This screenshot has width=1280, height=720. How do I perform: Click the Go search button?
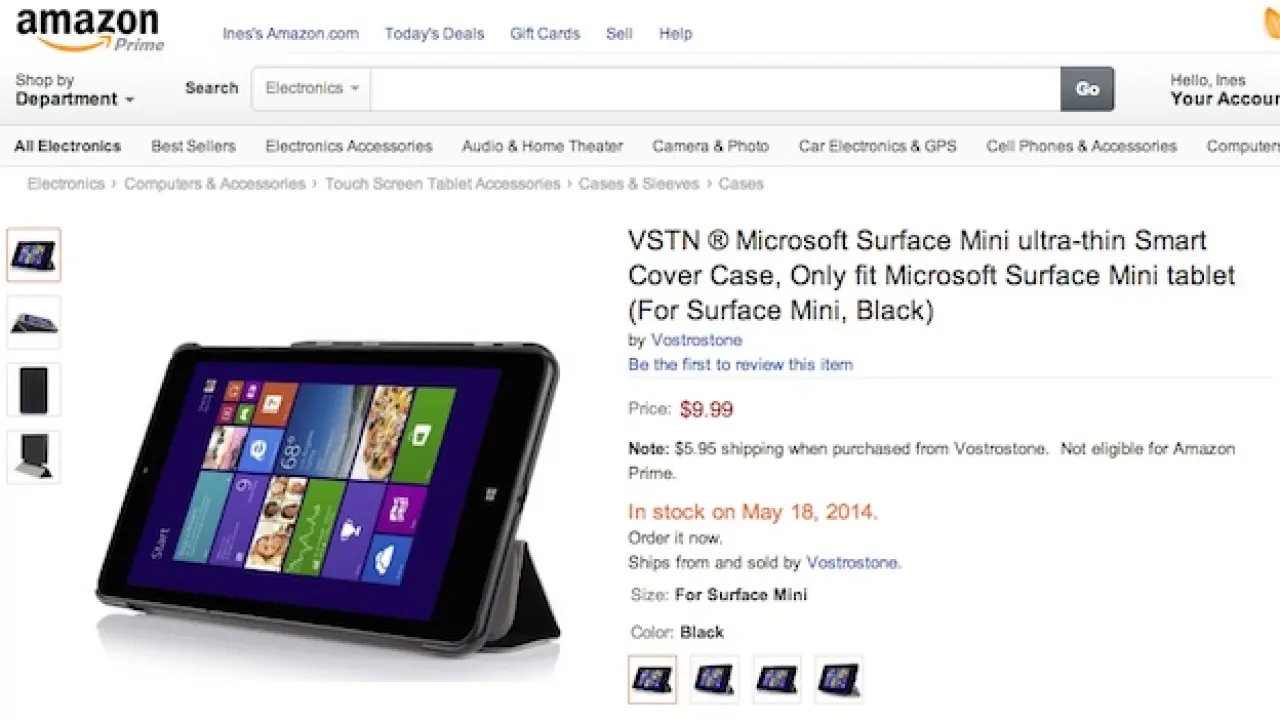point(1087,89)
